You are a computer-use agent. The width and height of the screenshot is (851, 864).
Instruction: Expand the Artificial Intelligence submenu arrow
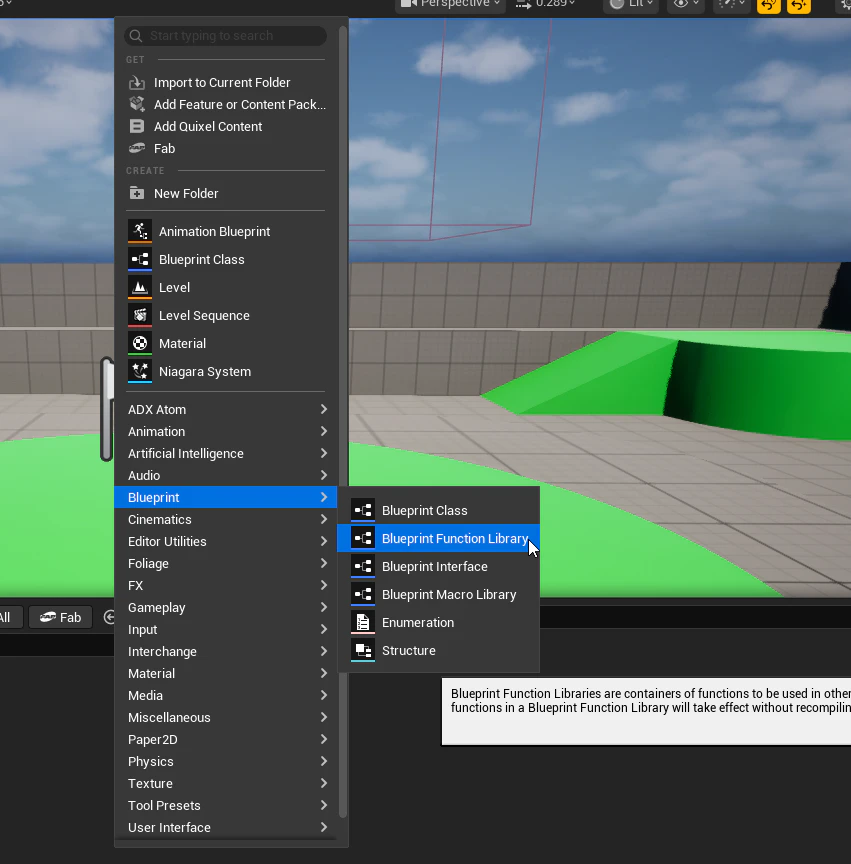(324, 453)
